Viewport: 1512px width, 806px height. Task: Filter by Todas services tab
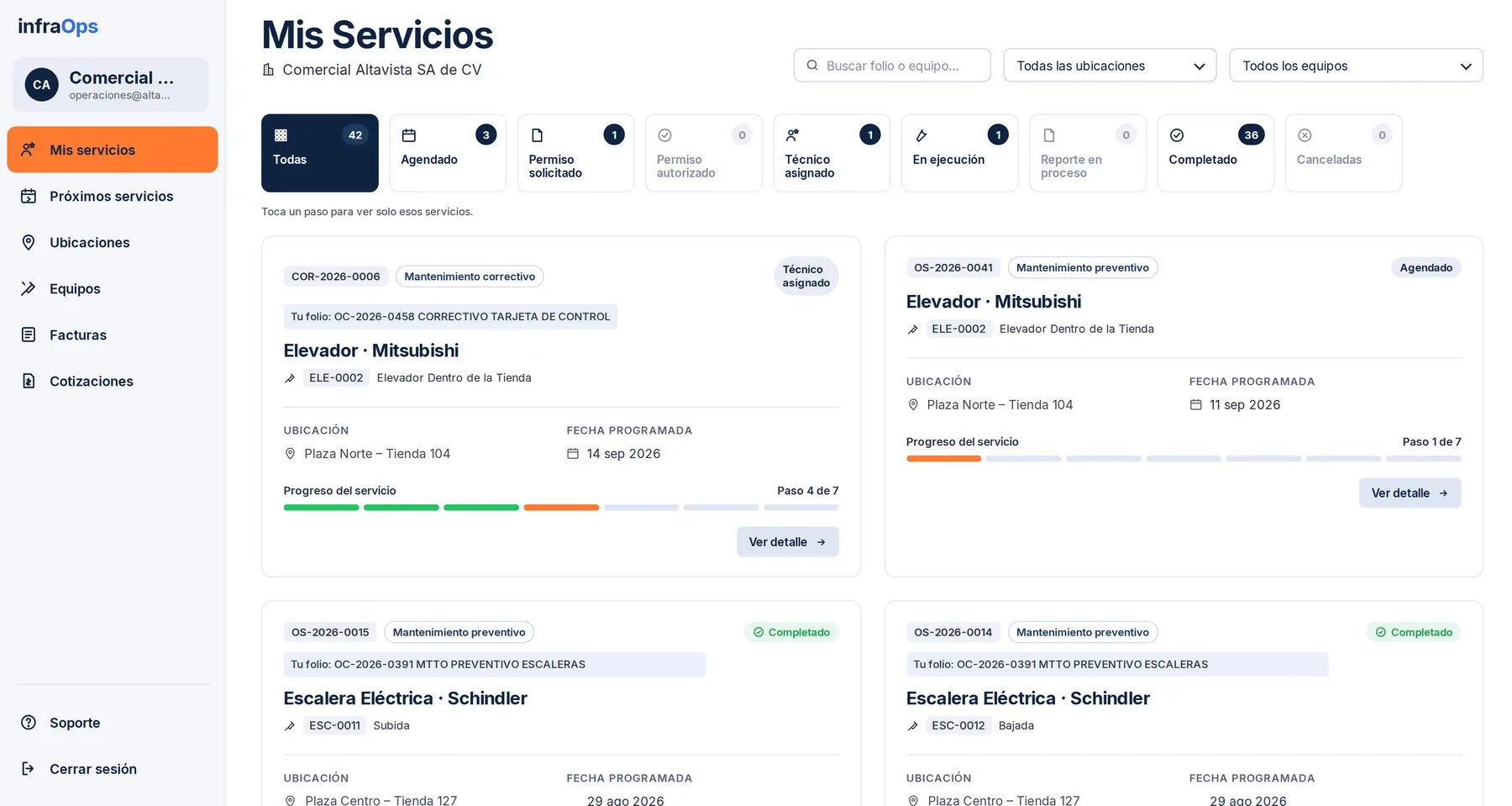[x=320, y=153]
